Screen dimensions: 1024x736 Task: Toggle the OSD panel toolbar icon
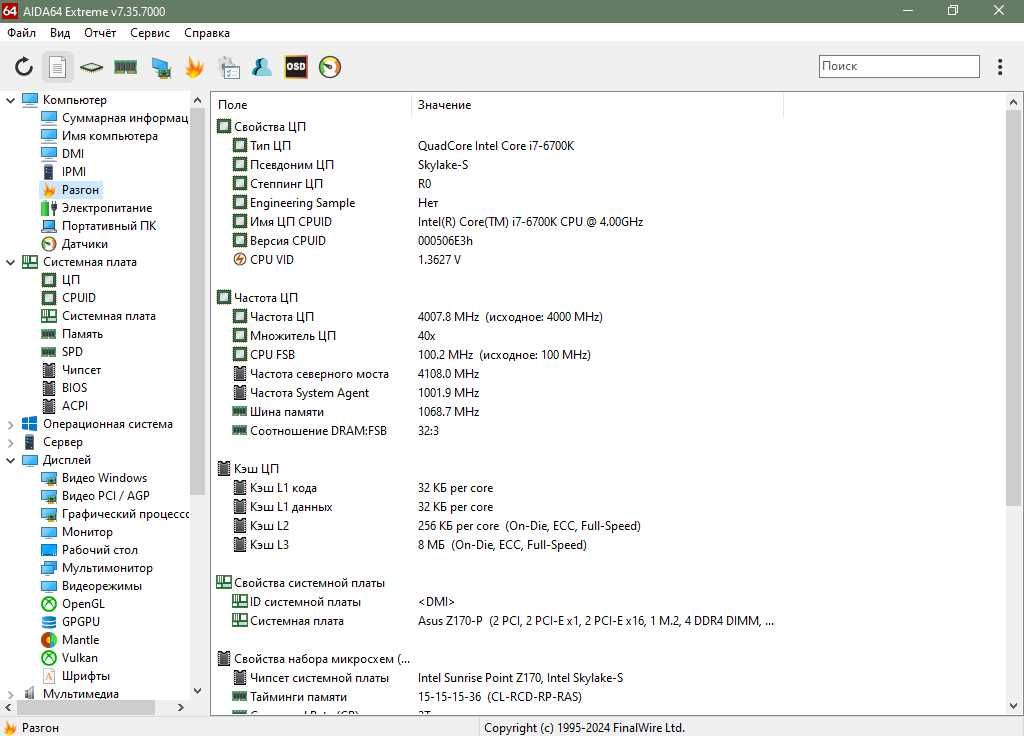point(296,67)
